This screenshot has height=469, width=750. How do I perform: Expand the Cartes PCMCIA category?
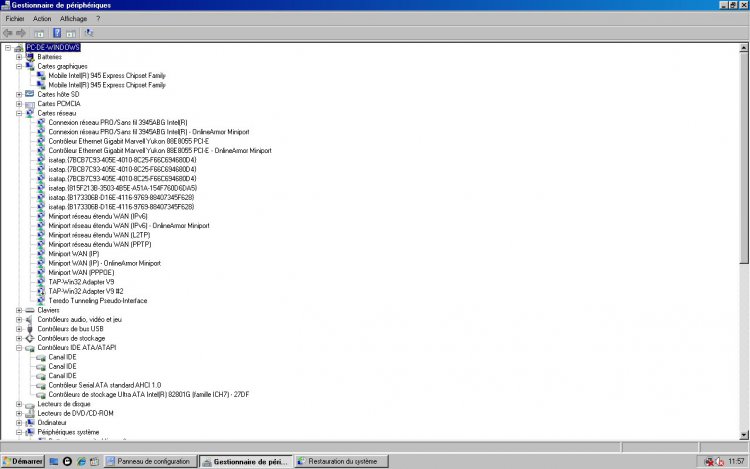[19, 104]
